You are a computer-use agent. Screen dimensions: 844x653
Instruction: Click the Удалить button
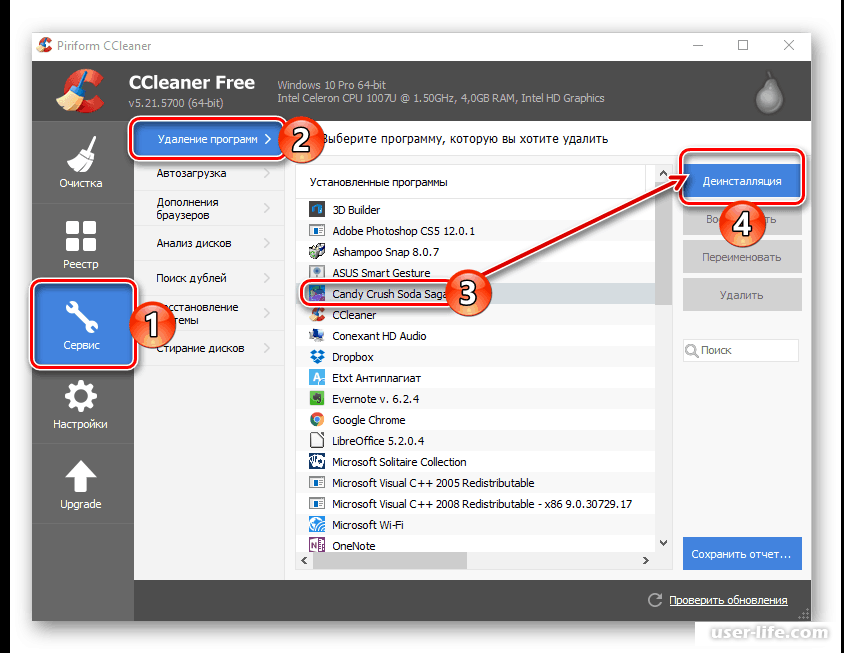[x=742, y=295]
